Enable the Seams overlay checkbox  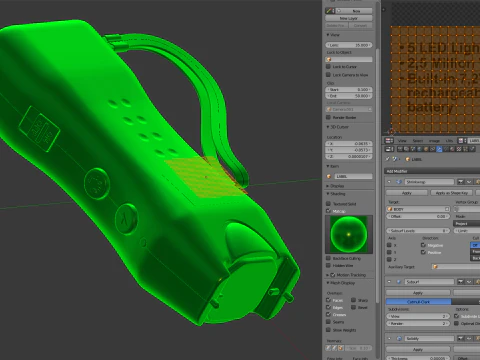[x=328, y=322]
